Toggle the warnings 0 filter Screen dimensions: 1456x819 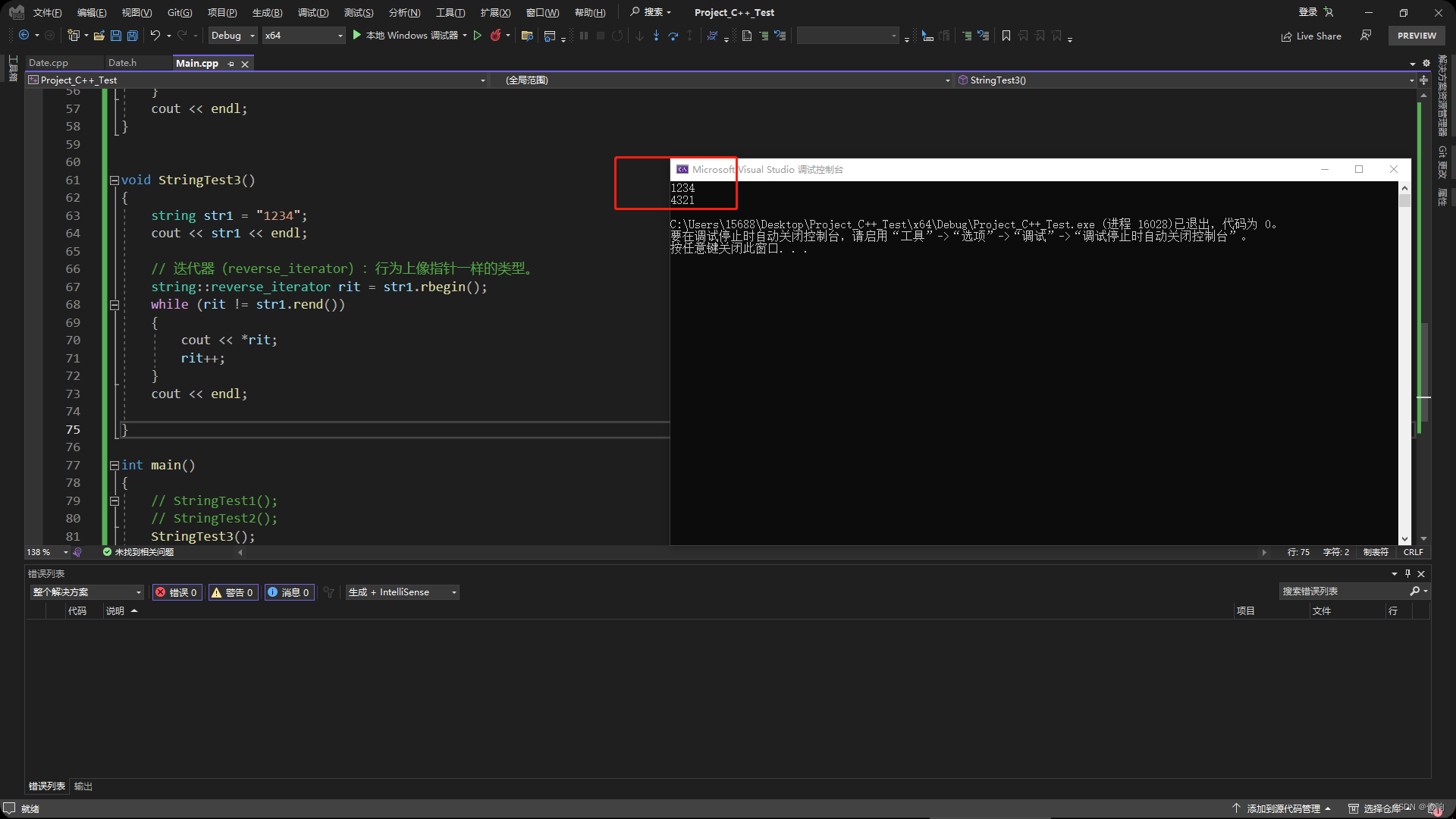(x=233, y=592)
